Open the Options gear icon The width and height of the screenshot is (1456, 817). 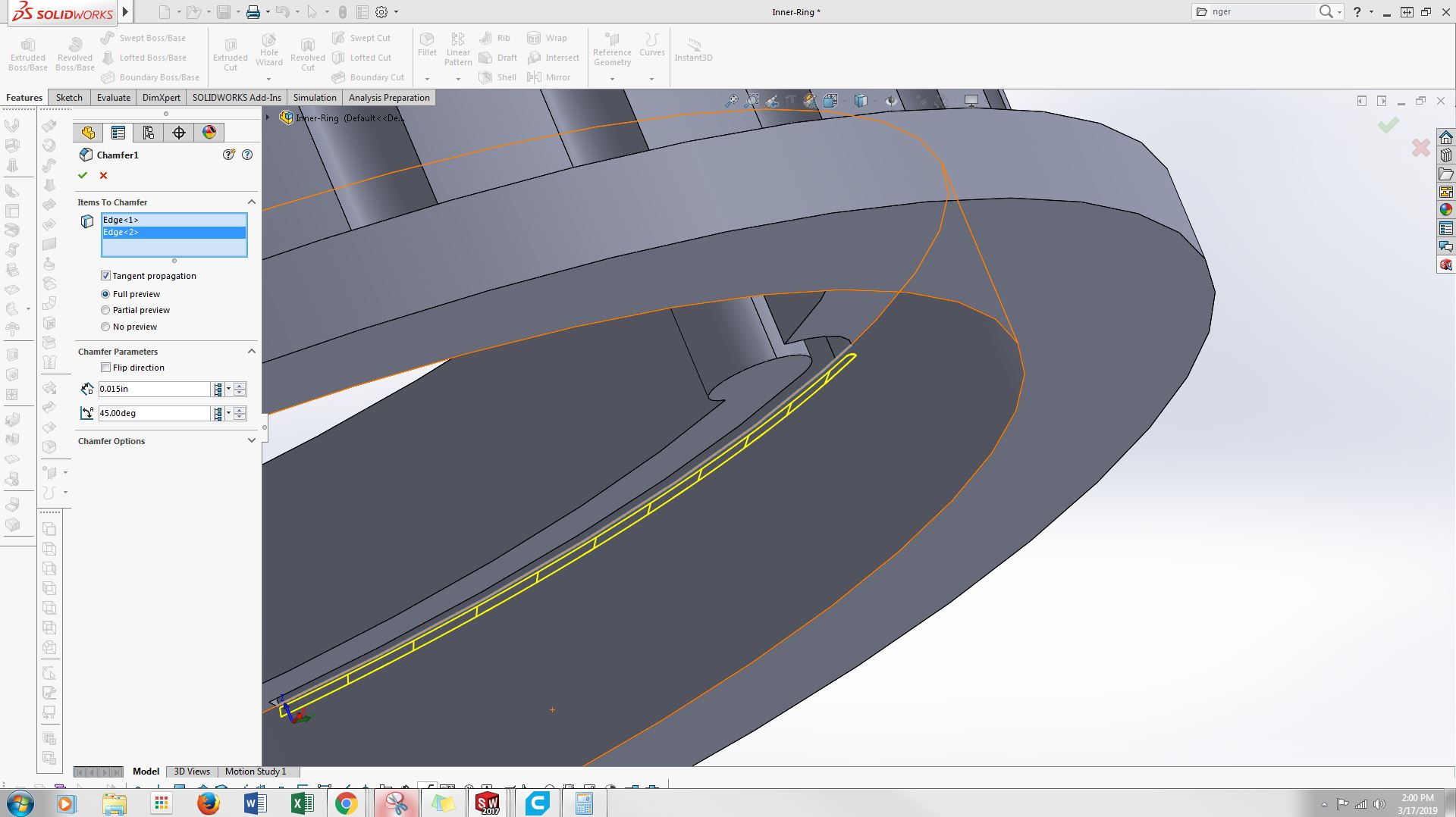[x=381, y=12]
